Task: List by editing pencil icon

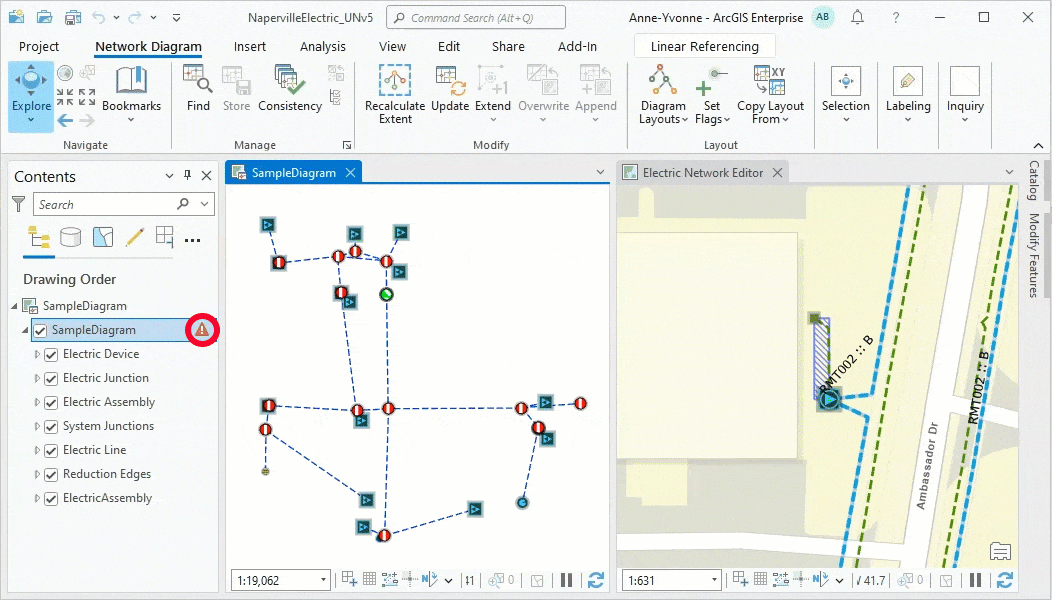Action: click(135, 237)
